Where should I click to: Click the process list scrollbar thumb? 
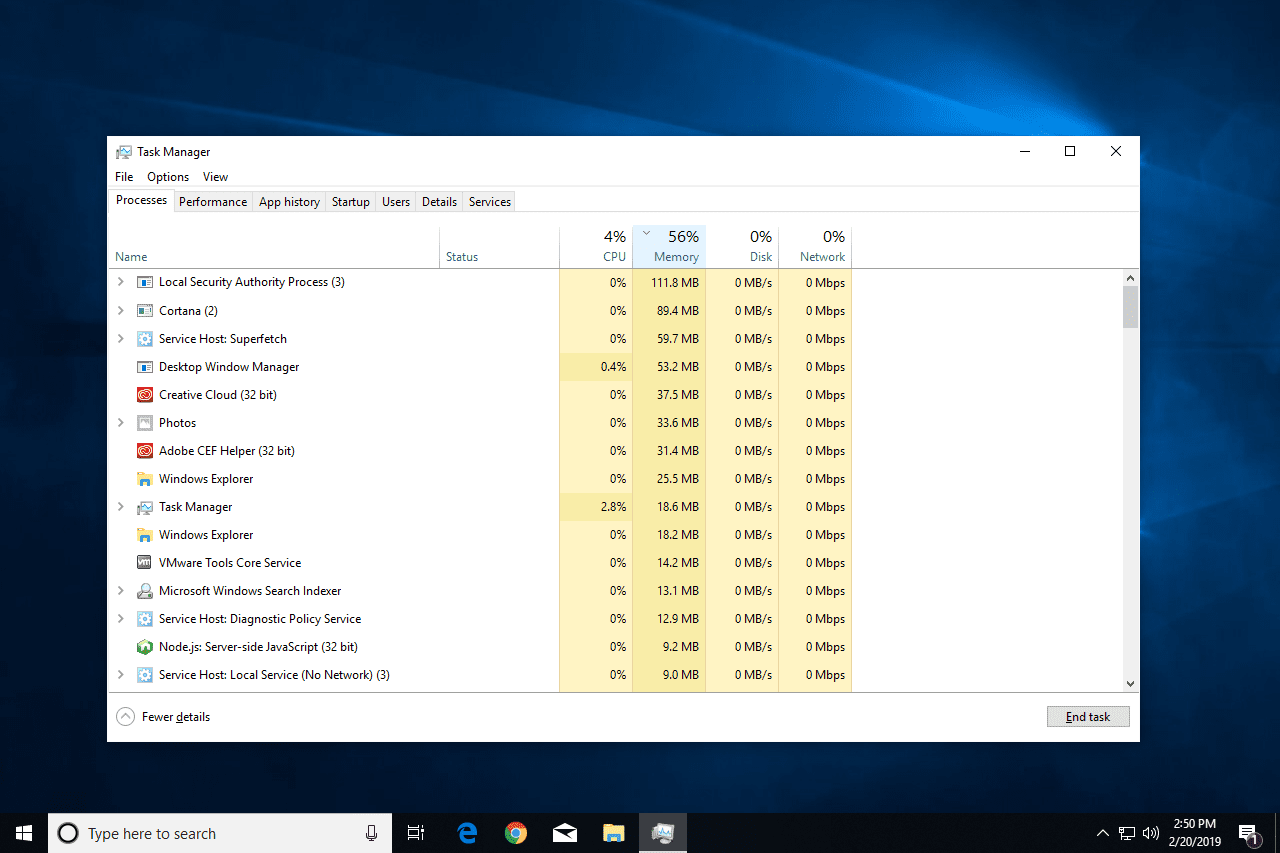point(1130,308)
